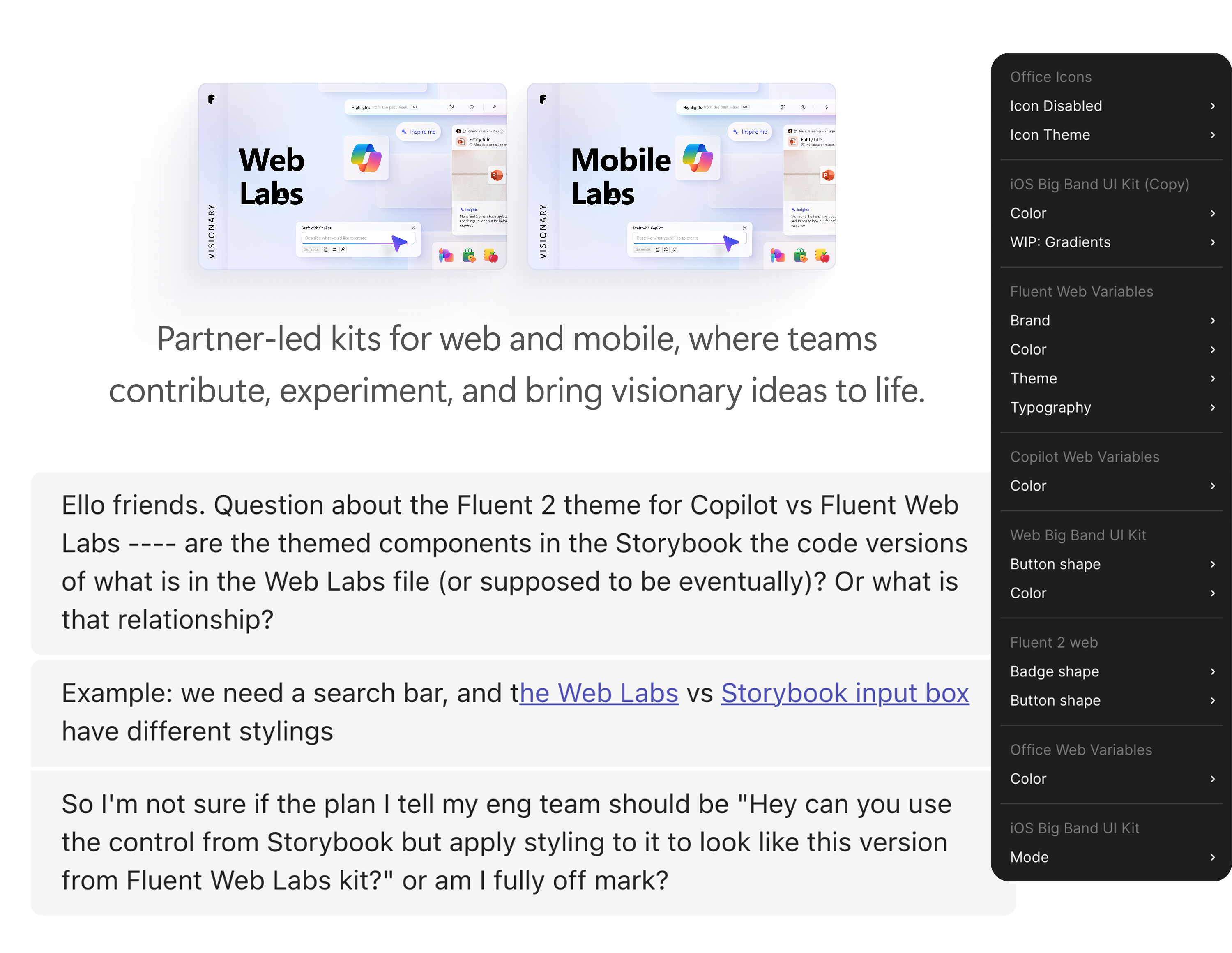Select the Mode menu item
1232x953 pixels.
coord(1111,857)
